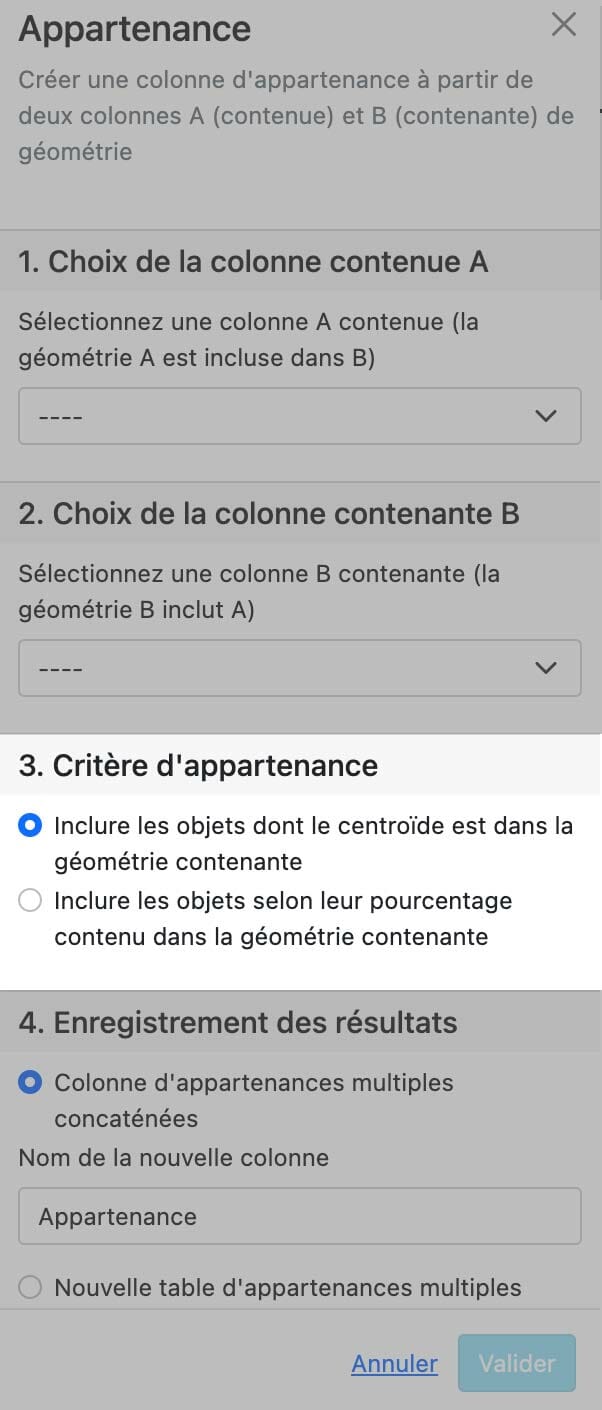Choose the Nouvelle table d'appartenances multiples radio

30,1287
